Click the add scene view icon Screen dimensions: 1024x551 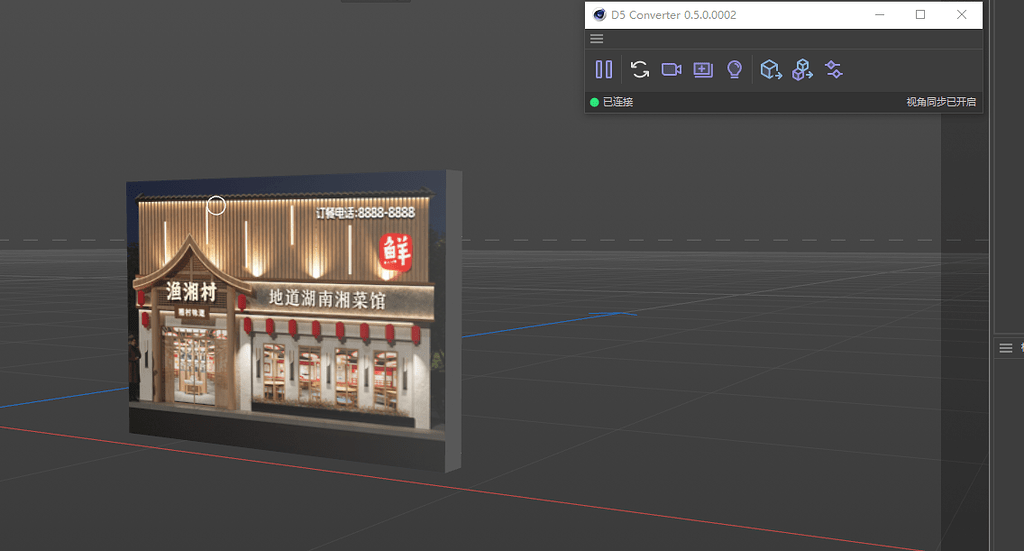click(703, 69)
